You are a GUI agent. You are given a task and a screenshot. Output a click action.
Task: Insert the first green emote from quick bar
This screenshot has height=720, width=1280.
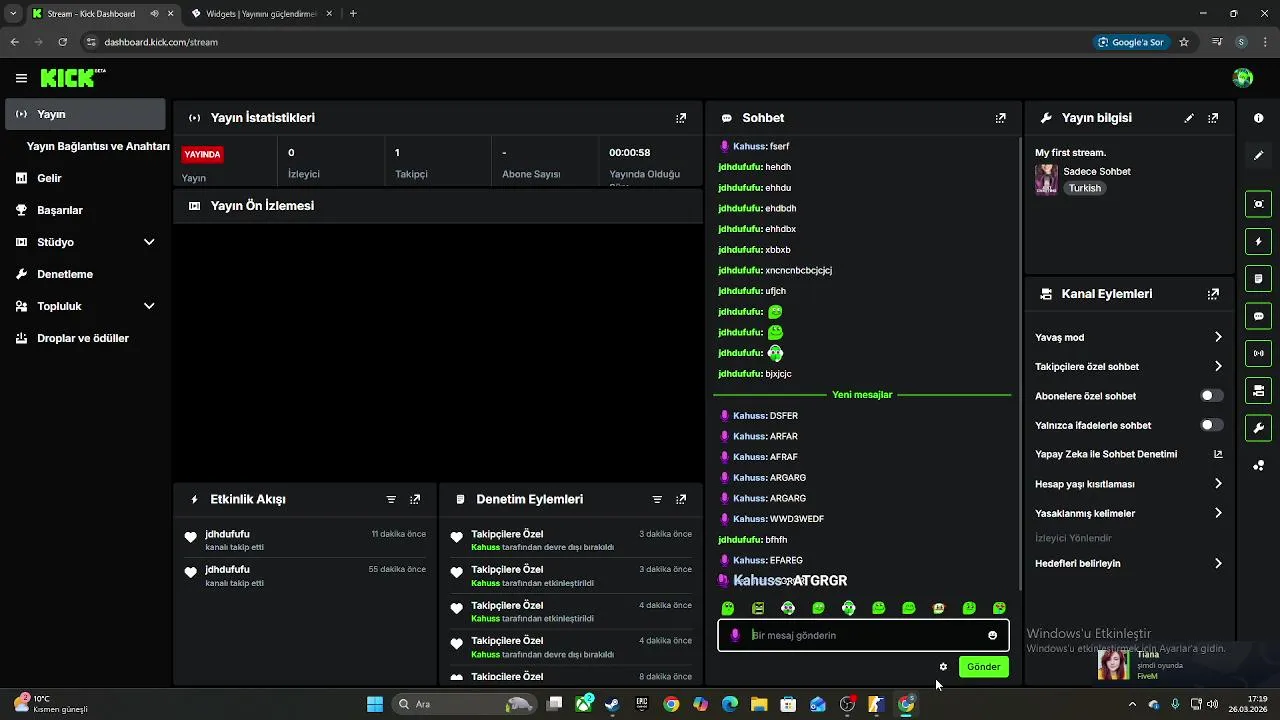pos(728,608)
